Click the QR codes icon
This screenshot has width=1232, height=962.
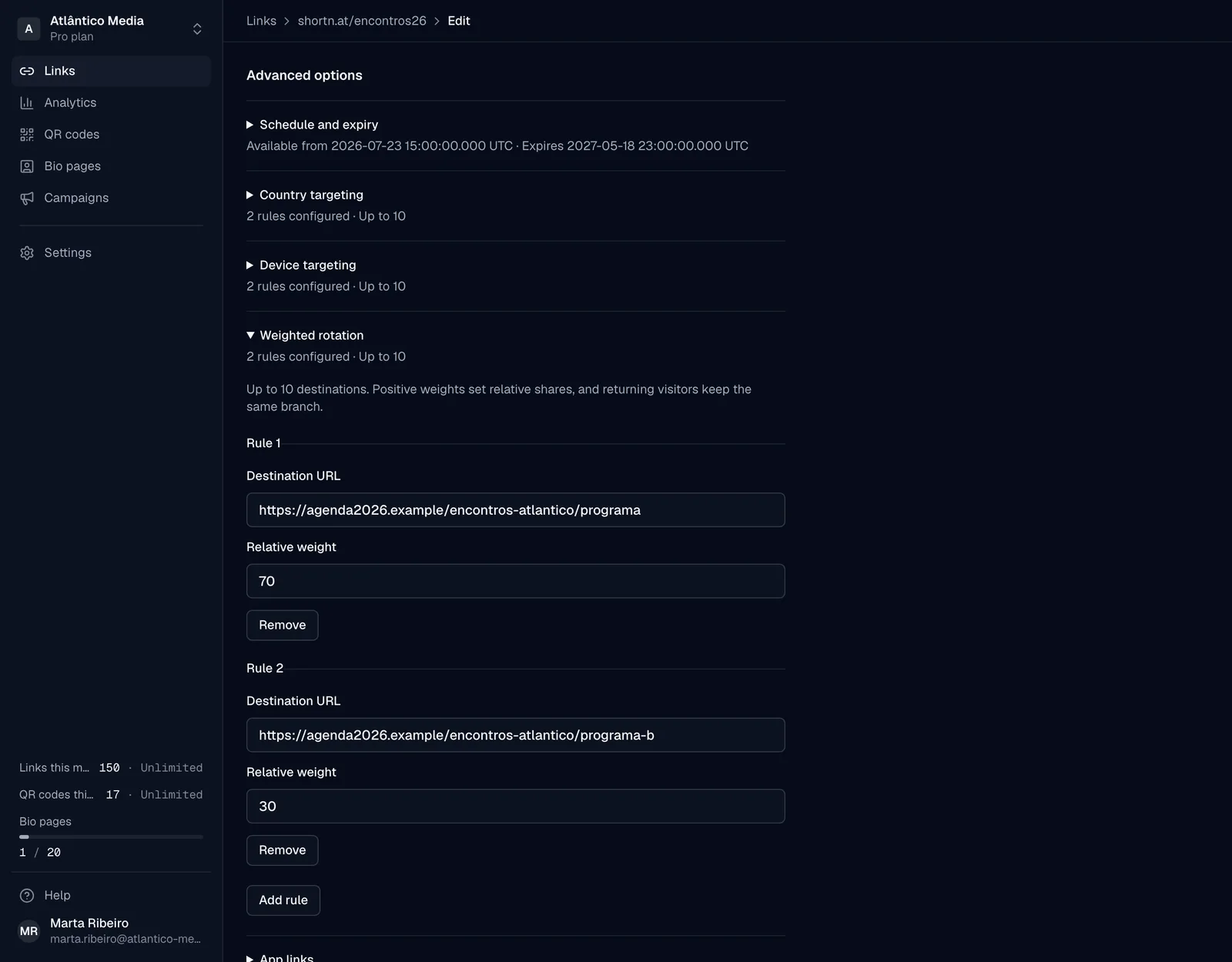[27, 135]
